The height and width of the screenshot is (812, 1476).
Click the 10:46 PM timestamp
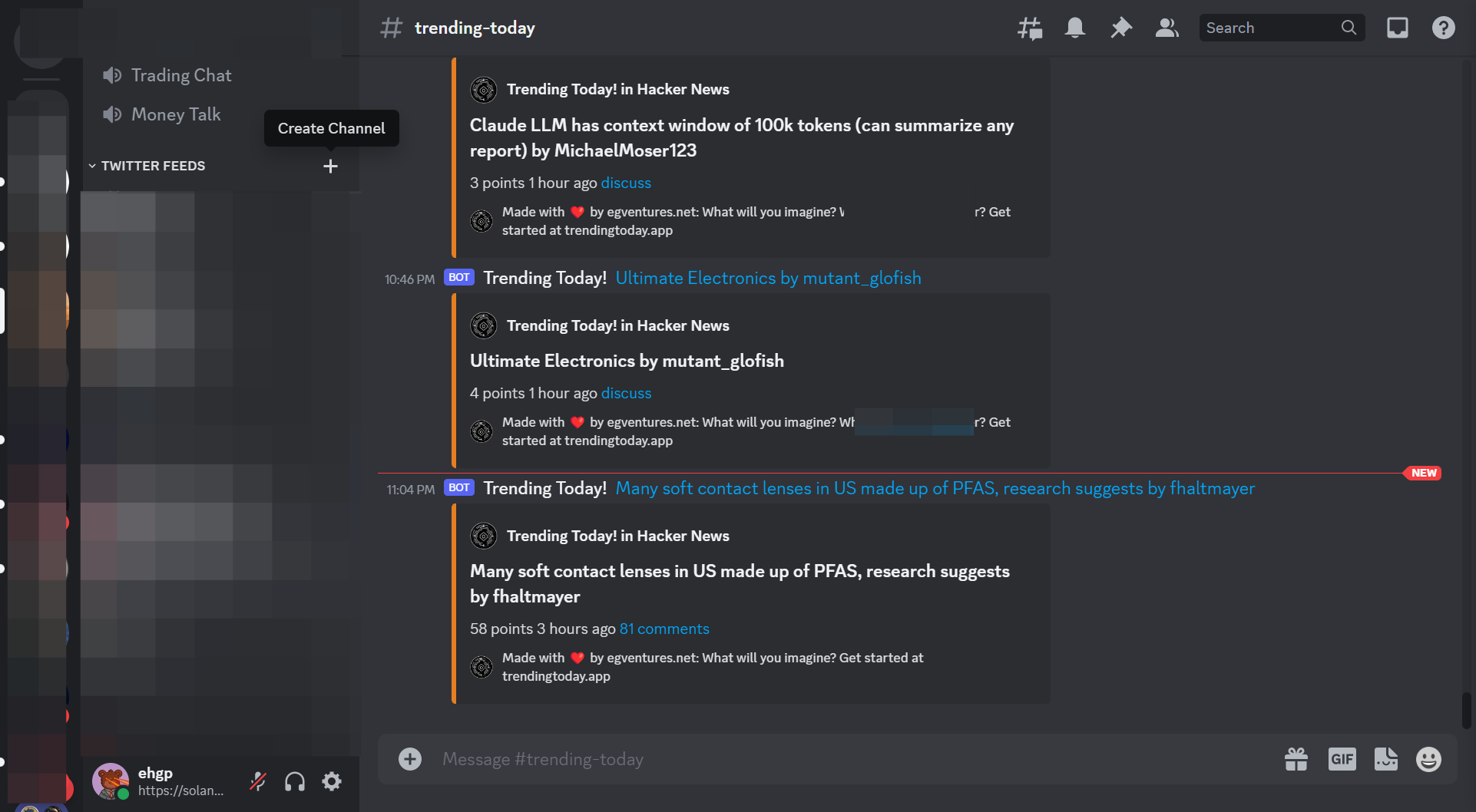pyautogui.click(x=409, y=279)
